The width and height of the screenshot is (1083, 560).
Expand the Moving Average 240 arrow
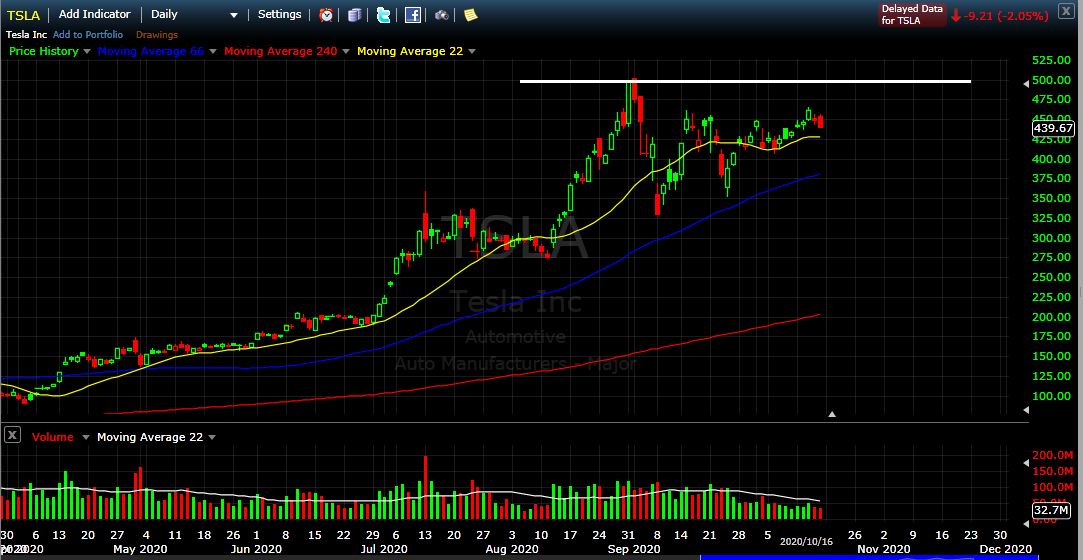(x=346, y=51)
